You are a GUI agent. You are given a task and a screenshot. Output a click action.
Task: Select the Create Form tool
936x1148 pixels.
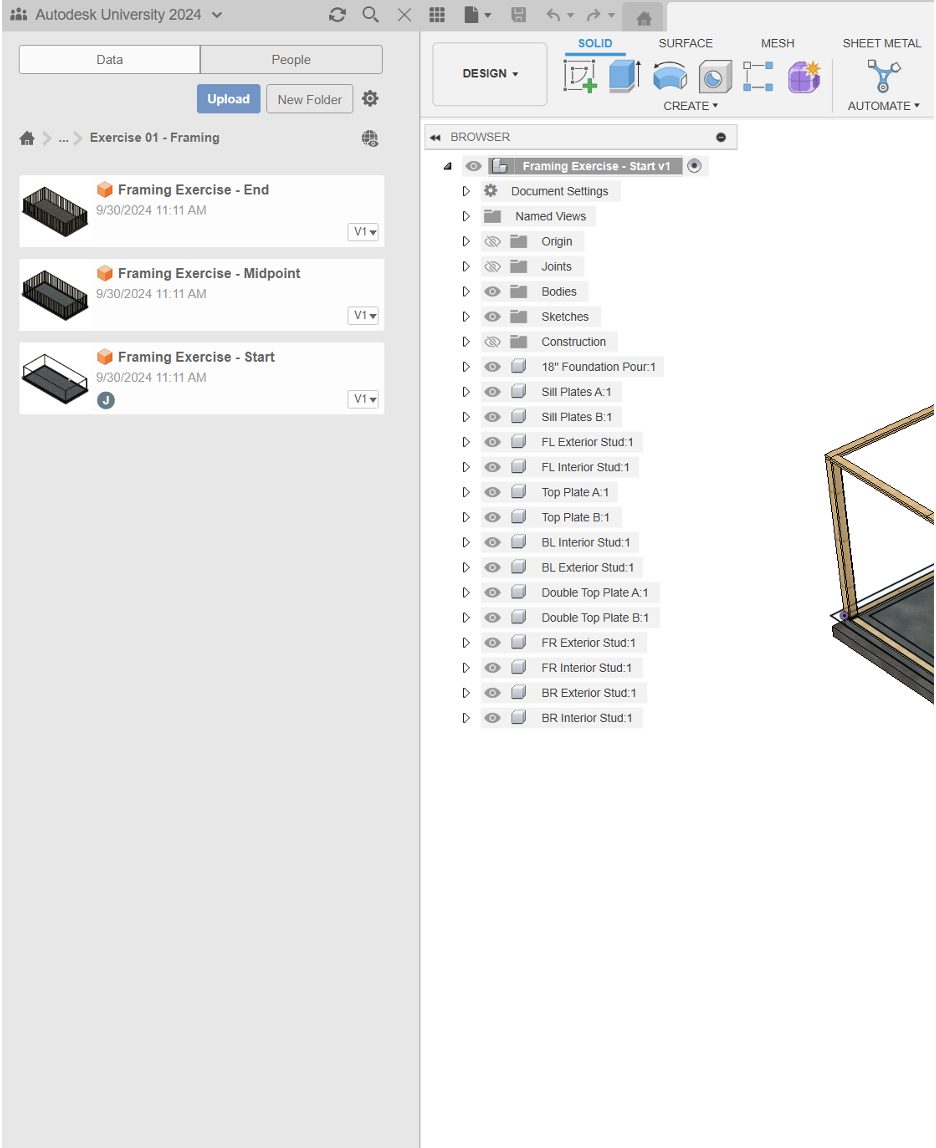[x=803, y=77]
